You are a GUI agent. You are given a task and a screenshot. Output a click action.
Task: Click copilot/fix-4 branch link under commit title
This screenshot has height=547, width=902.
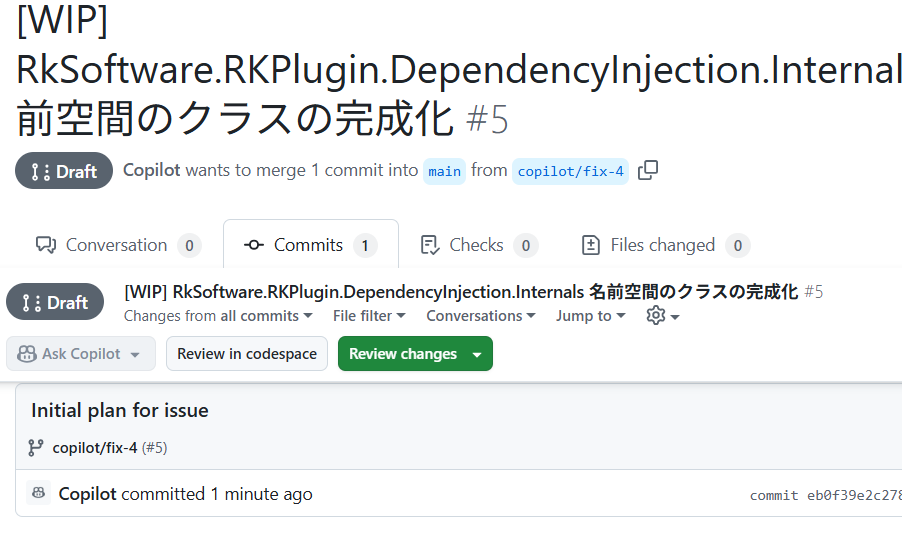pyautogui.click(x=95, y=447)
